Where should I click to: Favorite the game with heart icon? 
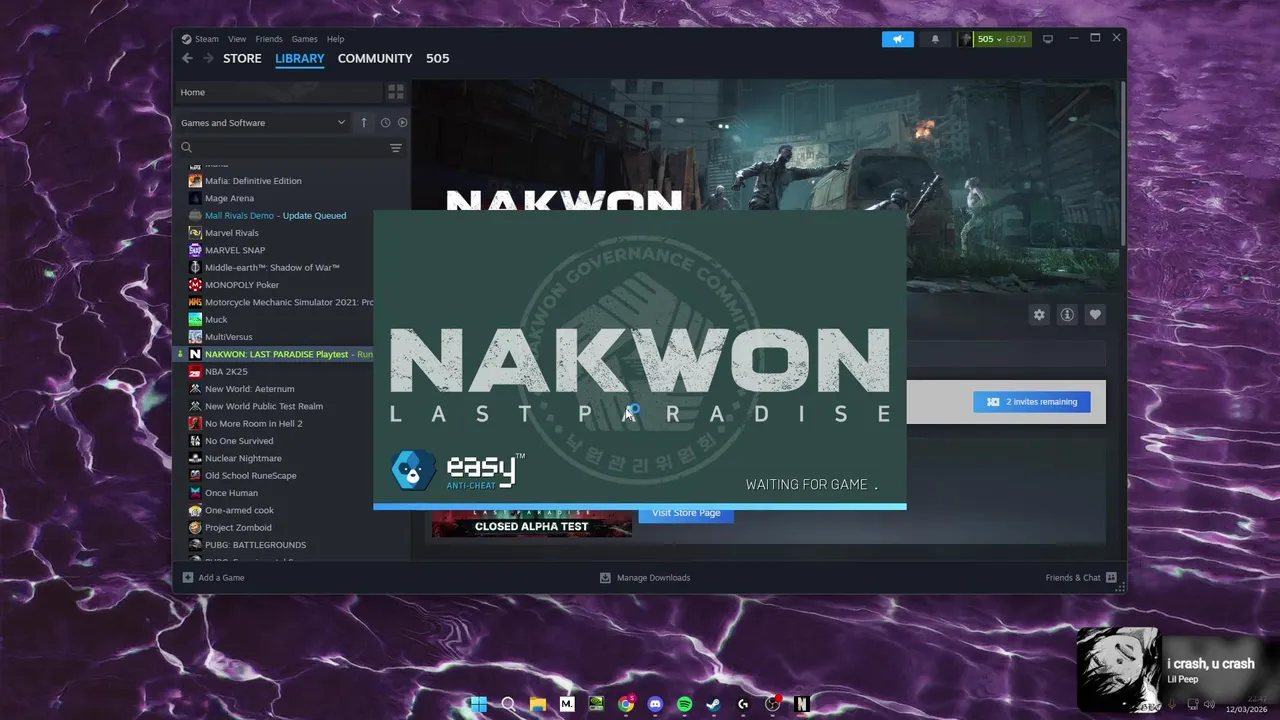pos(1095,314)
